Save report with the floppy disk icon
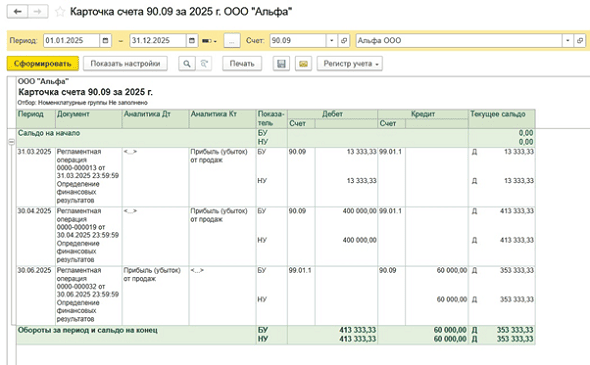Viewport: 590px width, 365px height. pyautogui.click(x=281, y=64)
